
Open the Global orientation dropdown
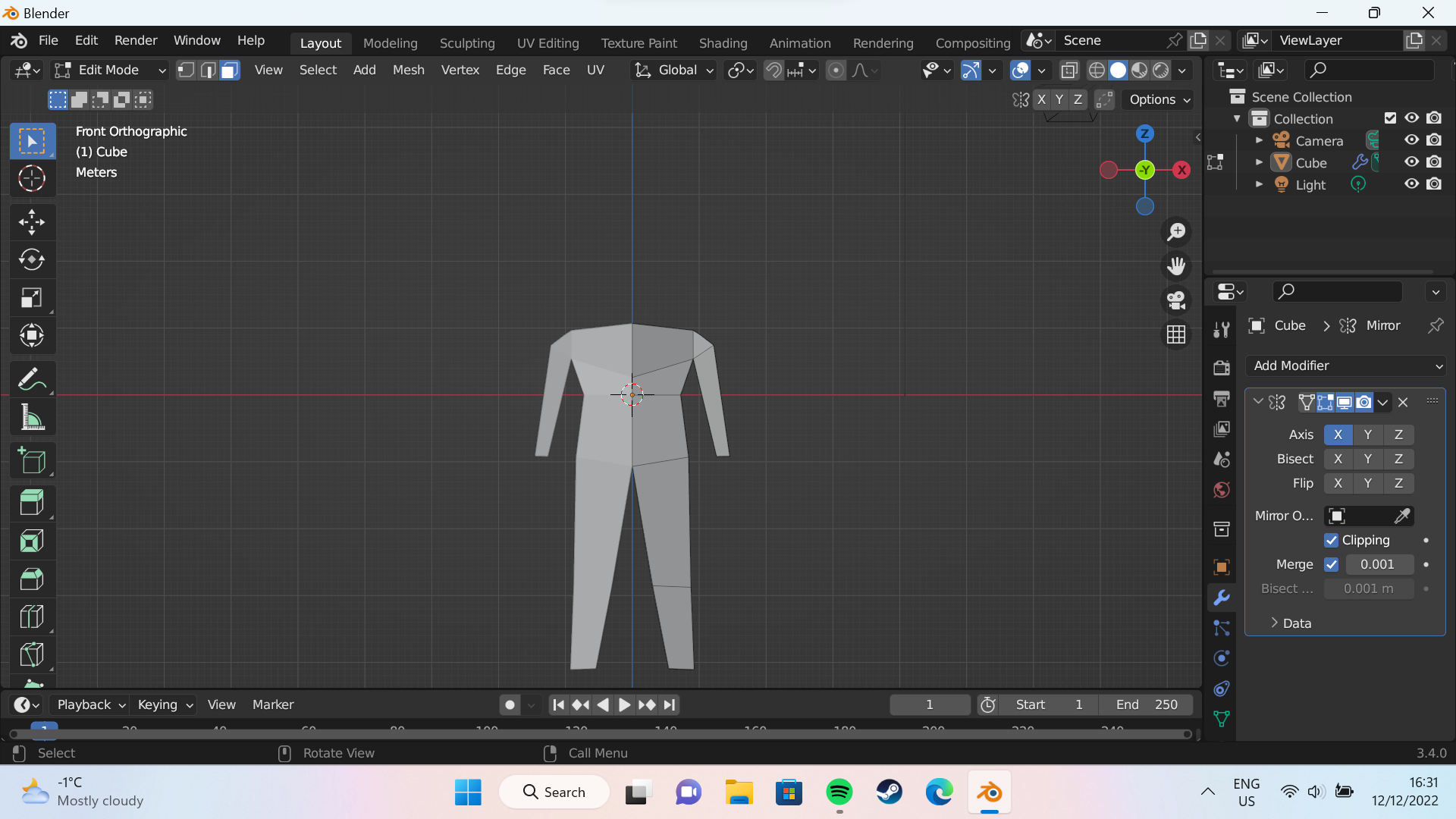675,71
